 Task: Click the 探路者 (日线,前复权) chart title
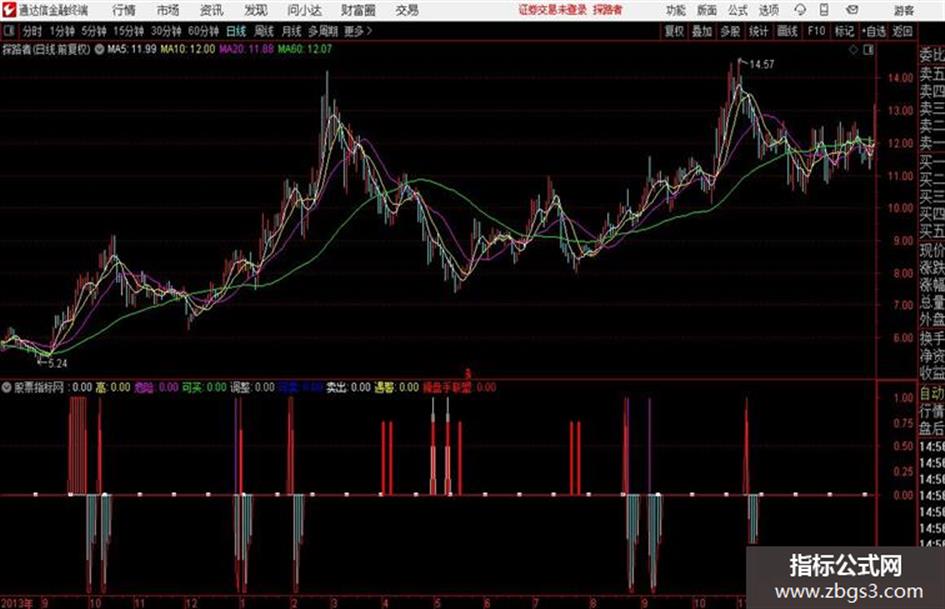[x=46, y=49]
